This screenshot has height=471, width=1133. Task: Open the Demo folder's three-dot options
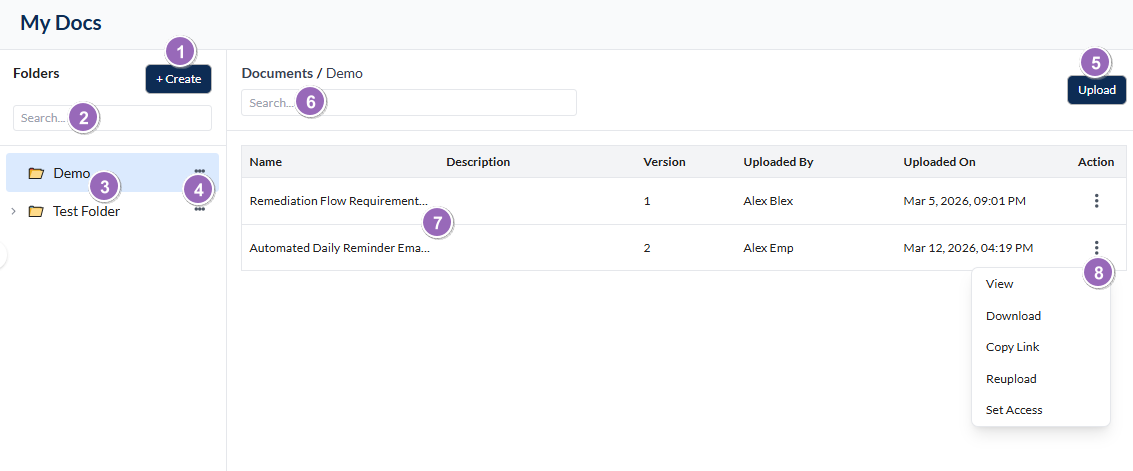click(x=199, y=170)
